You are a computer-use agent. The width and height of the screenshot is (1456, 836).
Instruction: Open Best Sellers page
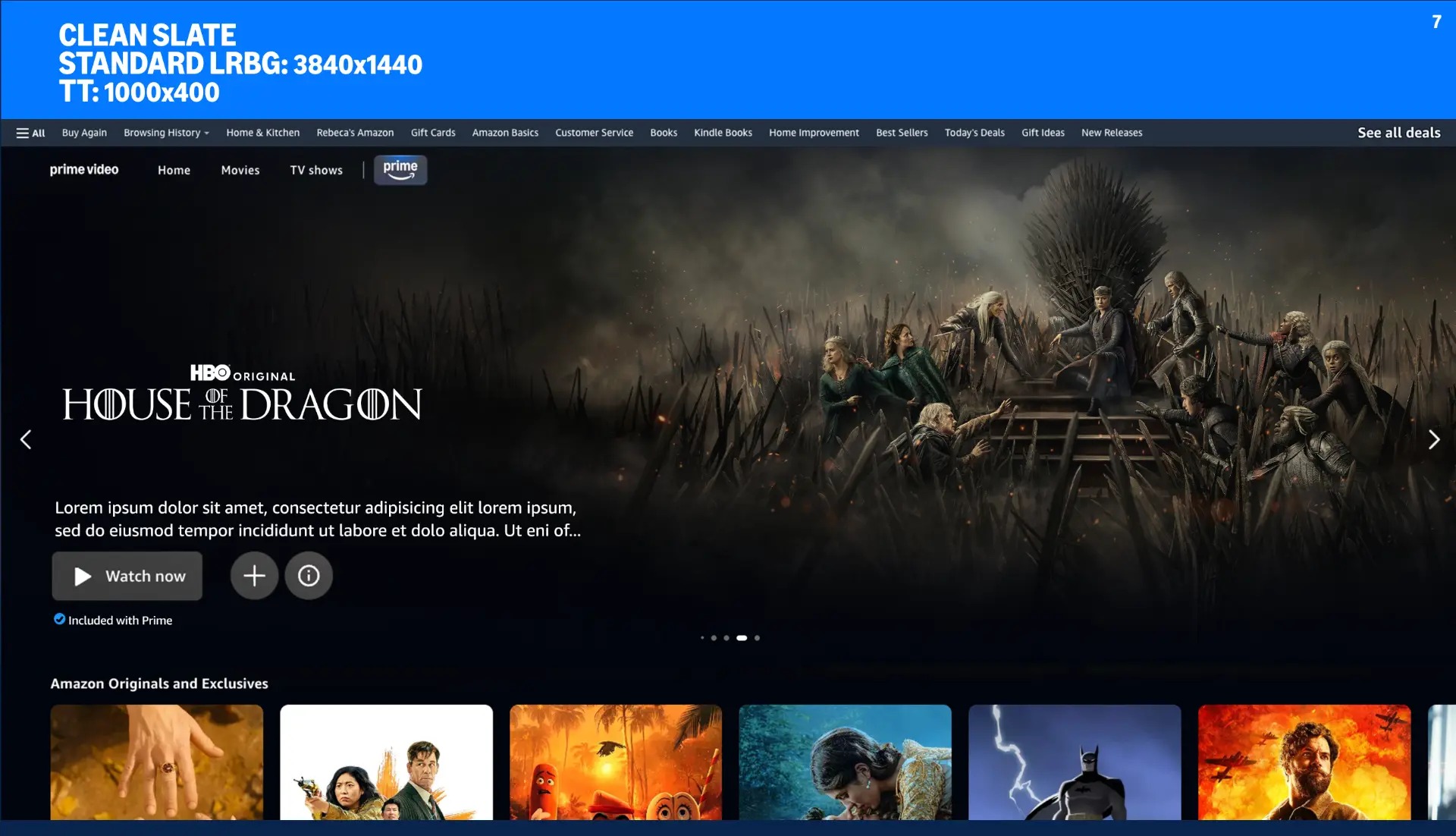coord(902,133)
